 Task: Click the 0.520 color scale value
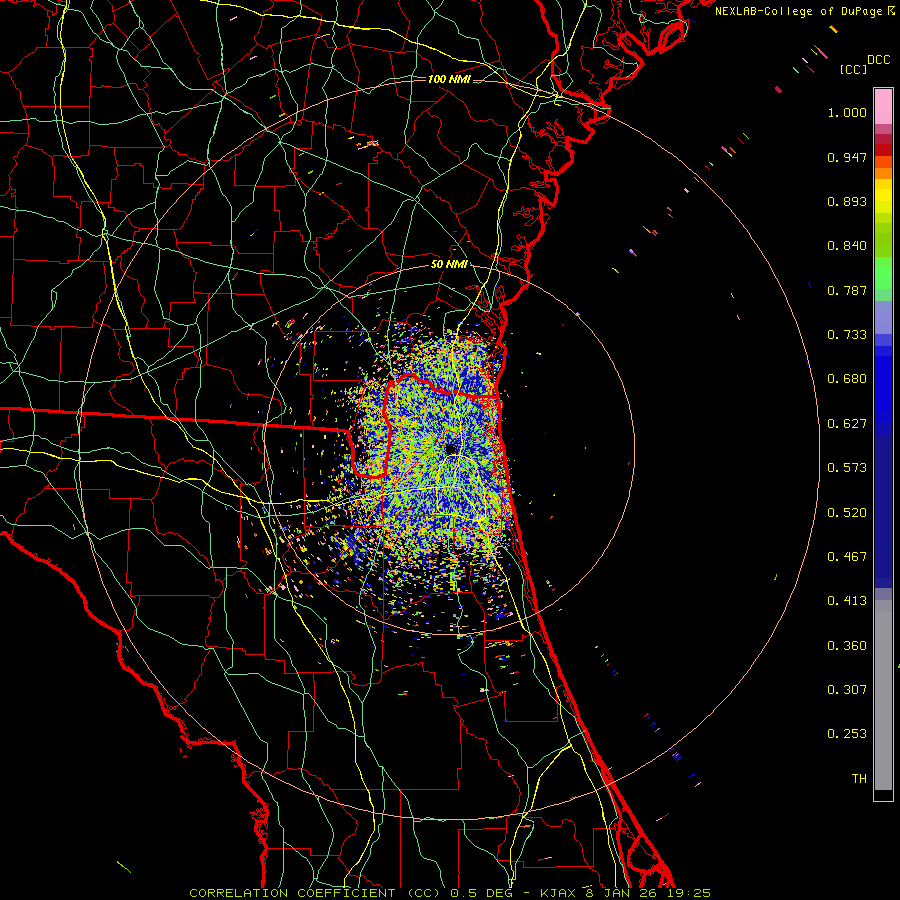pos(847,513)
